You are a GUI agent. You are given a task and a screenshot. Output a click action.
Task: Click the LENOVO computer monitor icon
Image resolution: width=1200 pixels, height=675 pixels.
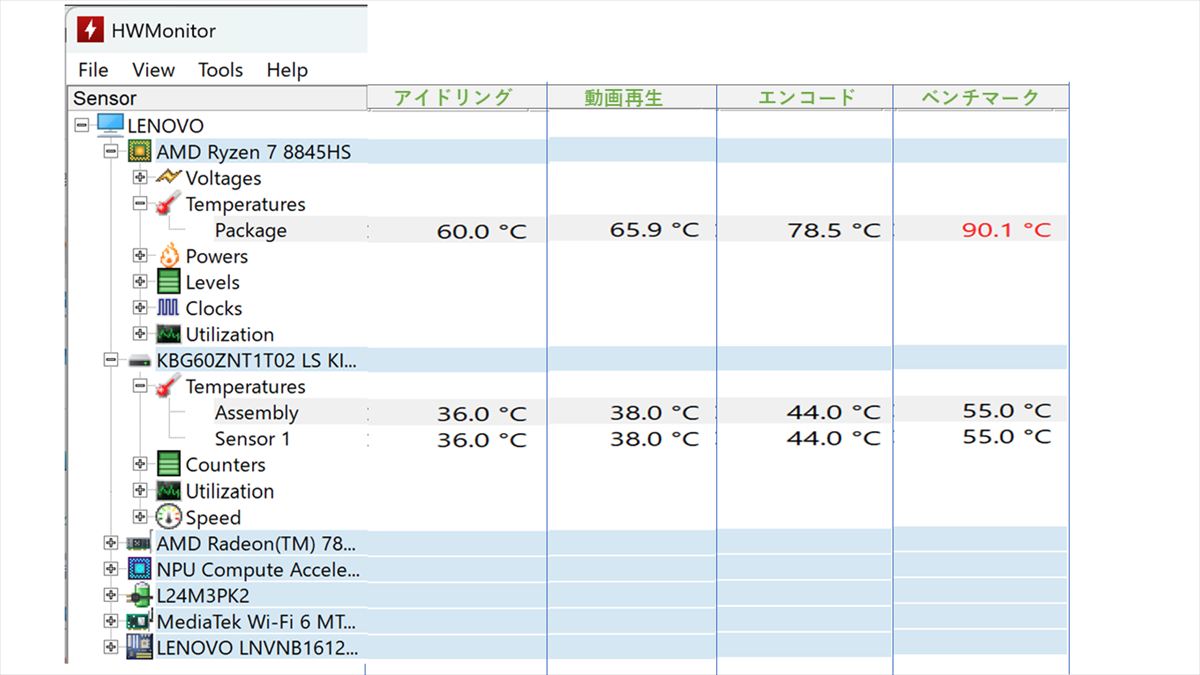[x=111, y=126]
